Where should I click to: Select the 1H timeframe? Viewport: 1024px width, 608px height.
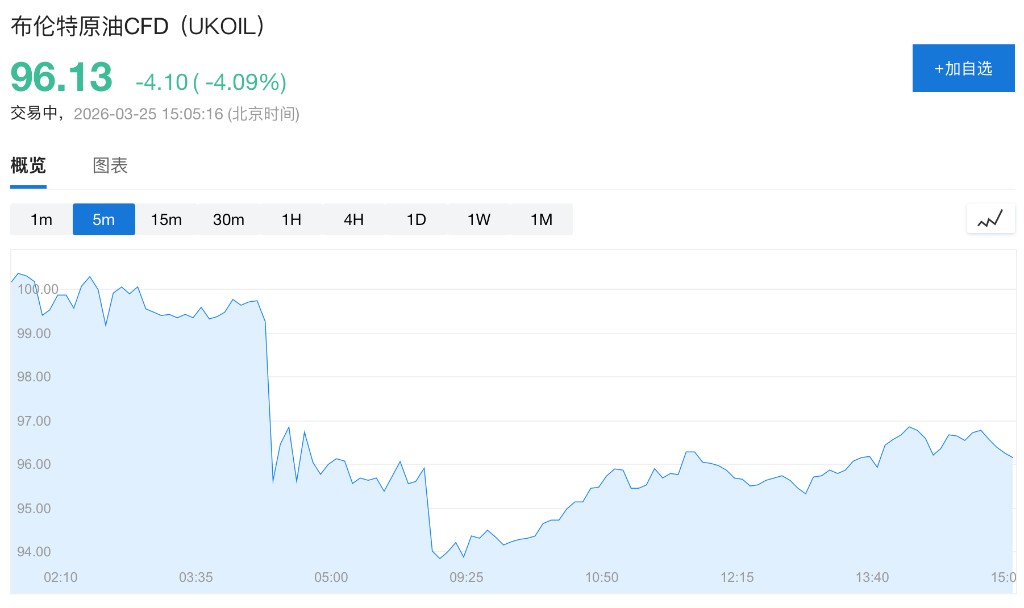point(291,219)
